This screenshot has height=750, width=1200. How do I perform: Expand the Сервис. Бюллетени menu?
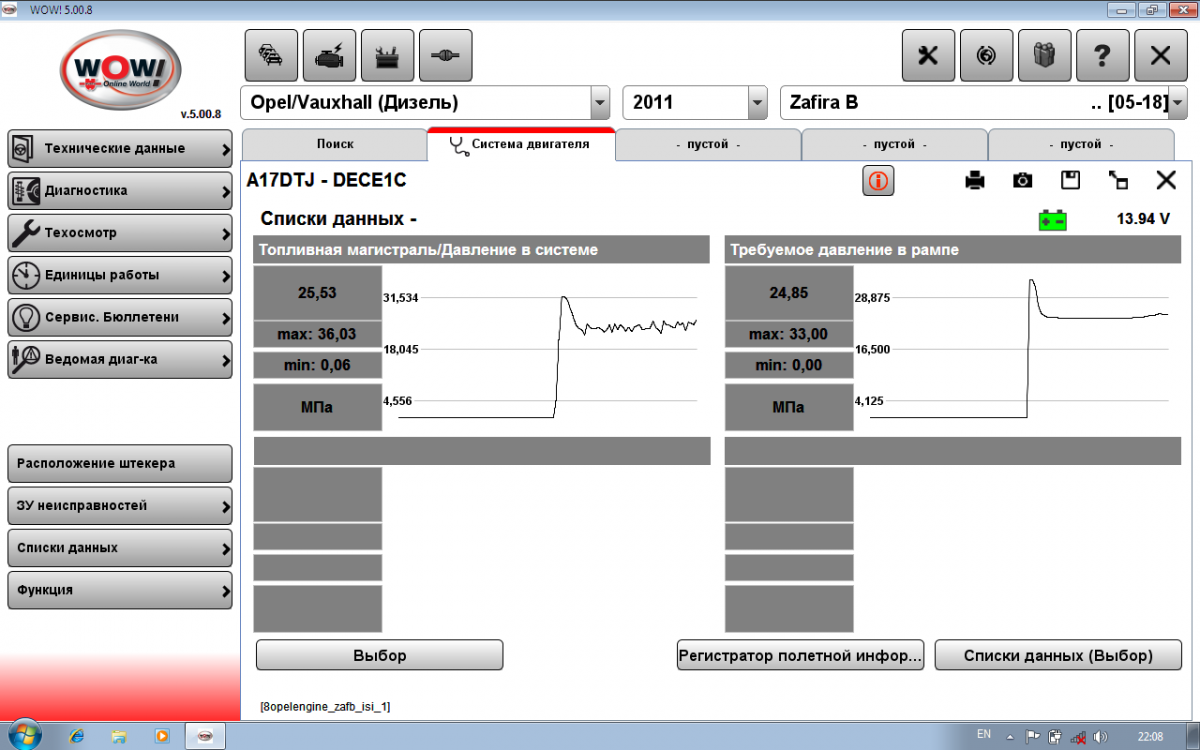pyautogui.click(x=120, y=317)
